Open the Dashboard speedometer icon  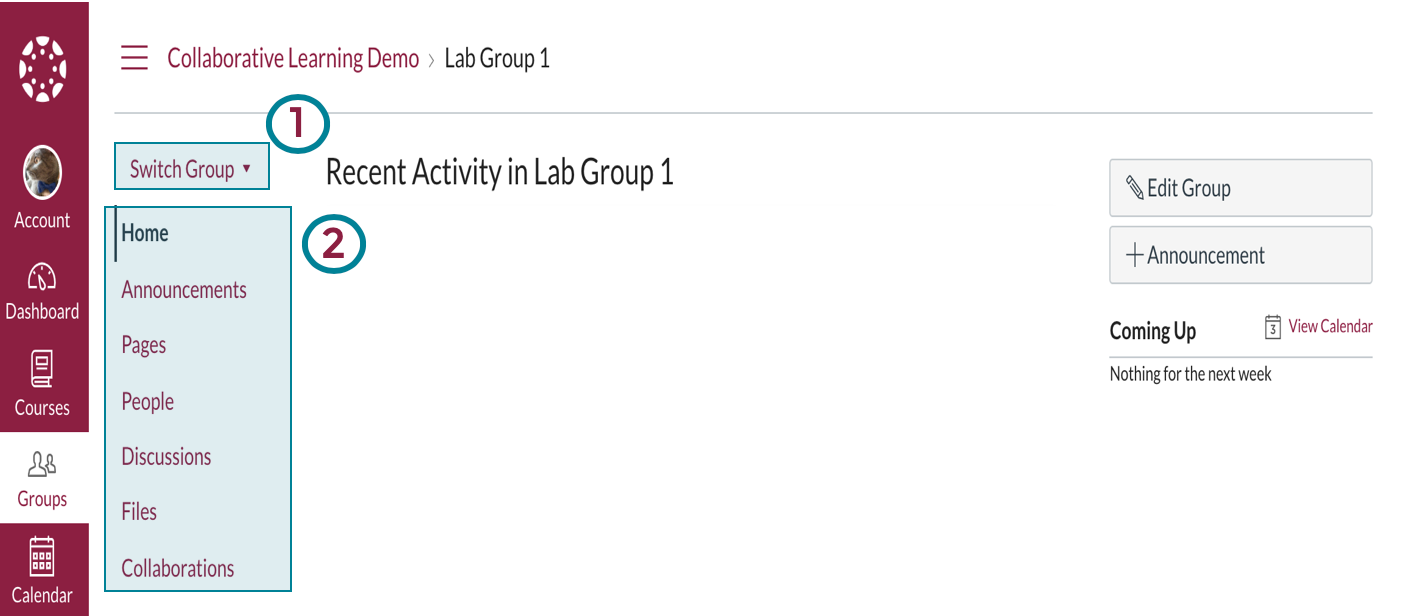42,277
